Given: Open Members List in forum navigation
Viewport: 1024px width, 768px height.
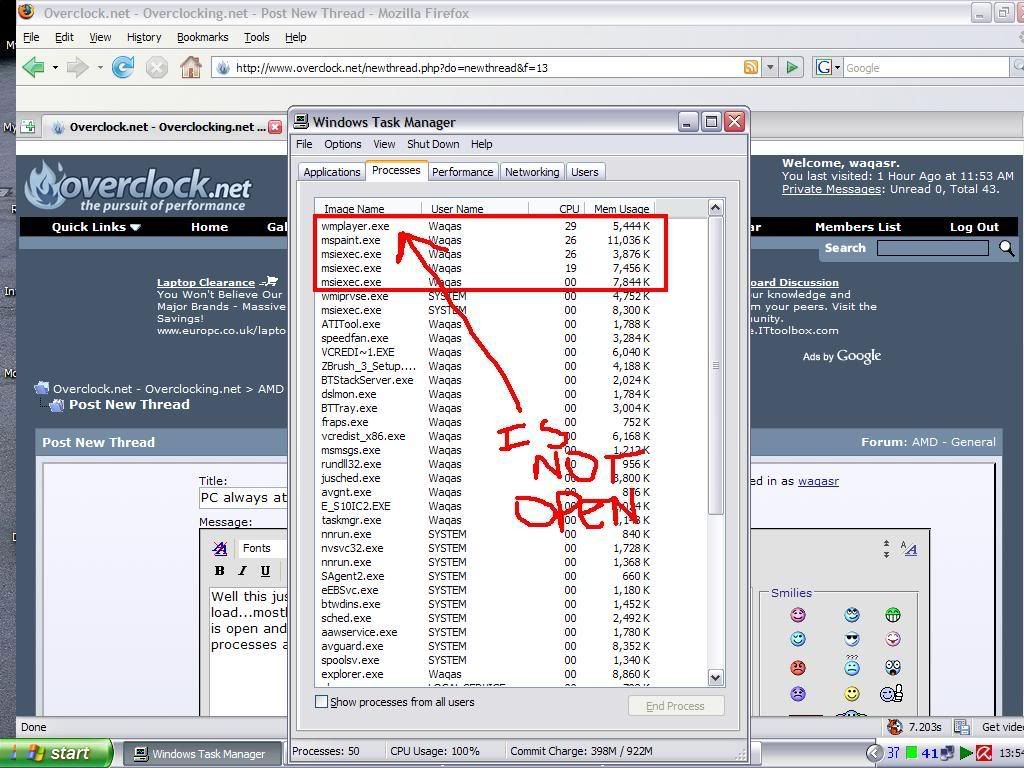Looking at the screenshot, I should (x=857, y=227).
